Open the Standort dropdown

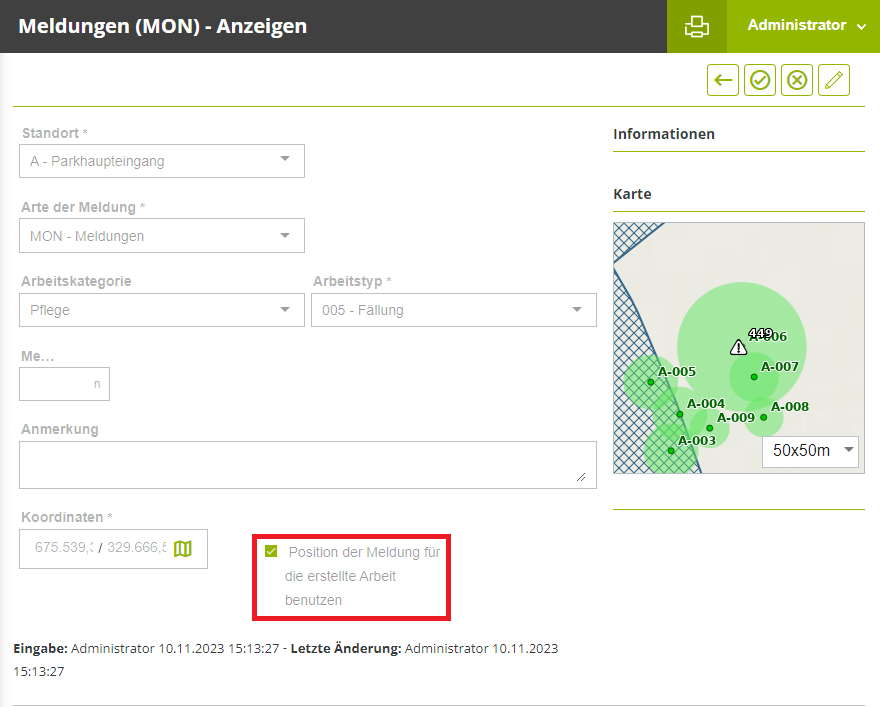click(162, 161)
